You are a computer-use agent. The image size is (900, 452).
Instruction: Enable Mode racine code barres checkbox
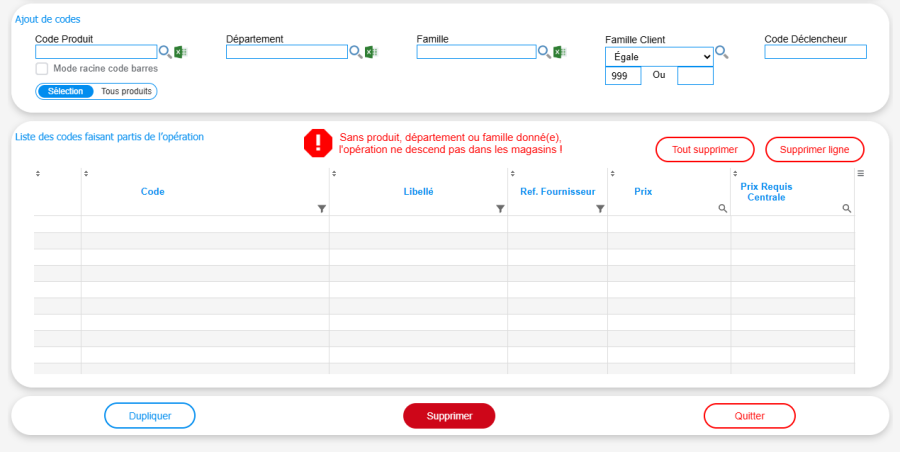click(42, 69)
